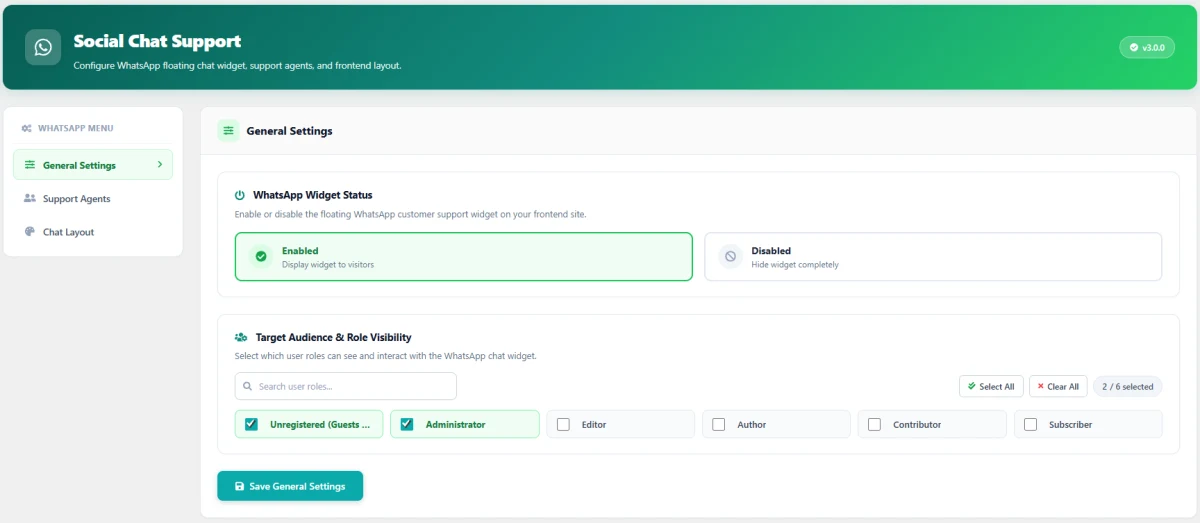The height and width of the screenshot is (523, 1200).
Task: Select the Disabled widget status option
Action: coord(933,257)
